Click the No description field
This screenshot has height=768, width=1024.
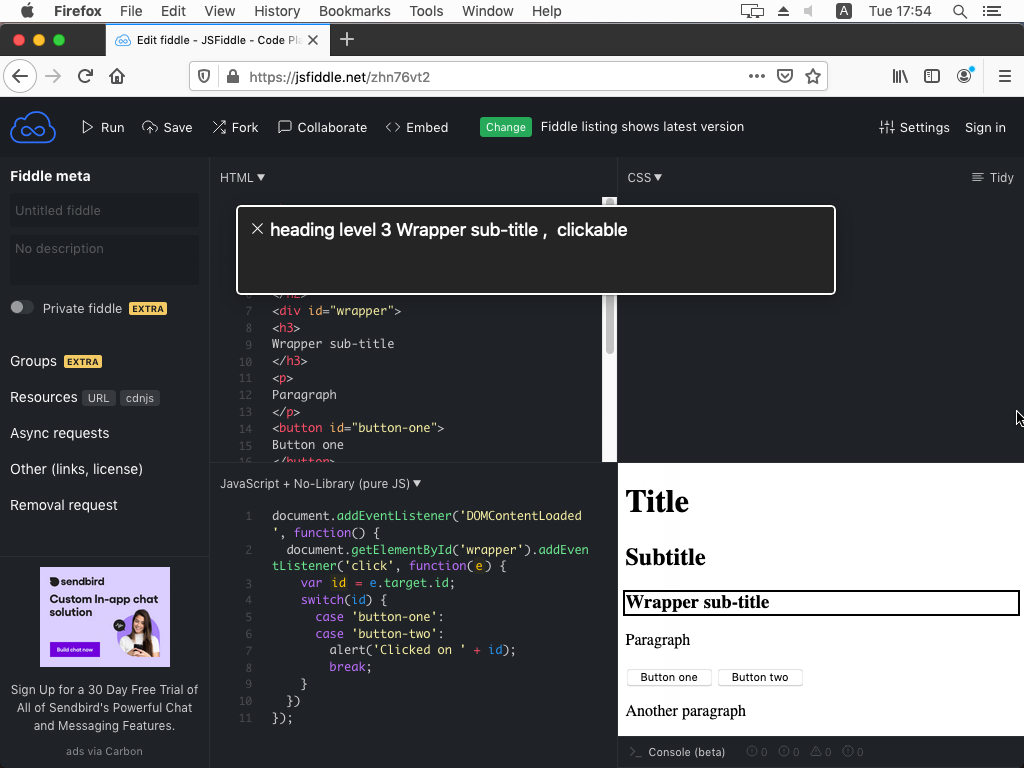click(104, 259)
